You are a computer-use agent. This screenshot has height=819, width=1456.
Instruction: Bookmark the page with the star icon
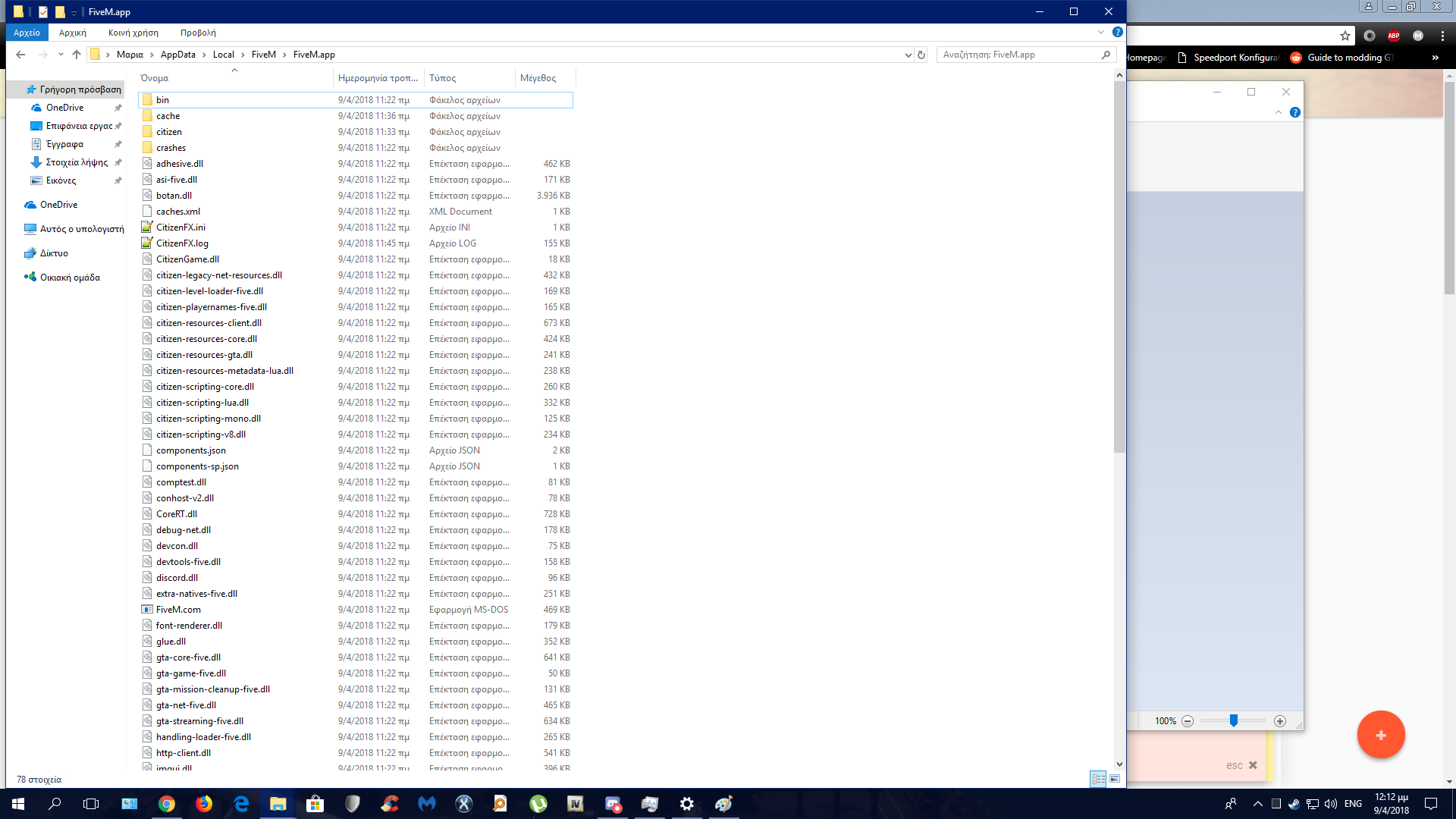point(1345,36)
